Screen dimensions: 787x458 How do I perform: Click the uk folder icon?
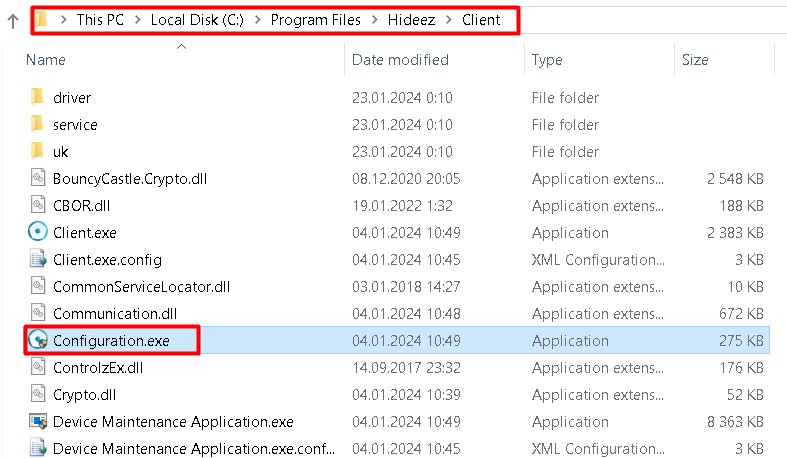pos(37,152)
